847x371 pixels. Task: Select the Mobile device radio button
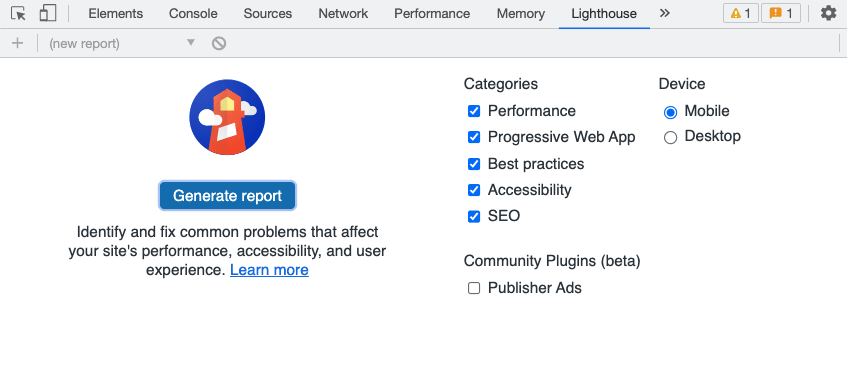[x=670, y=112]
